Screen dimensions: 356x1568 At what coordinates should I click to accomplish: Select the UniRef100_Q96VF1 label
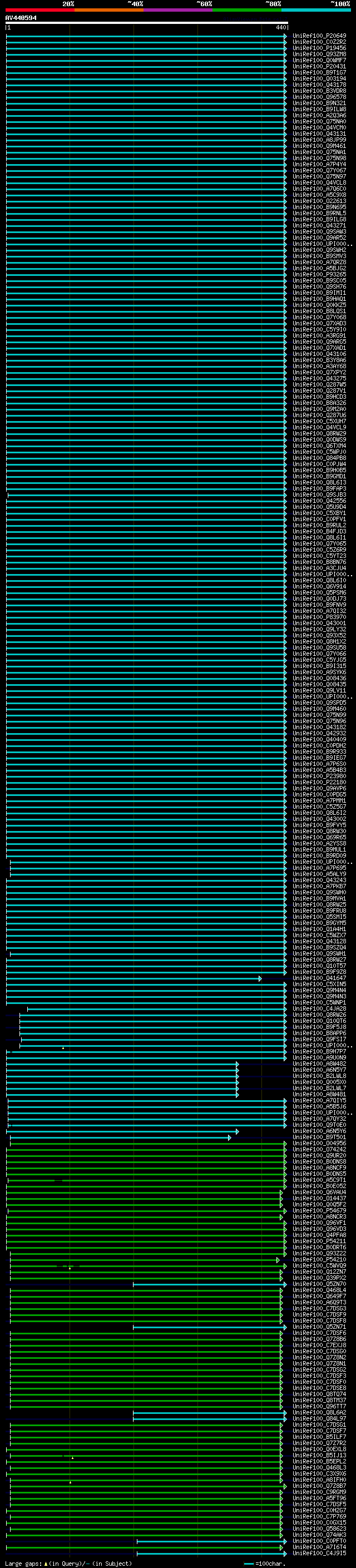[x=319, y=1223]
